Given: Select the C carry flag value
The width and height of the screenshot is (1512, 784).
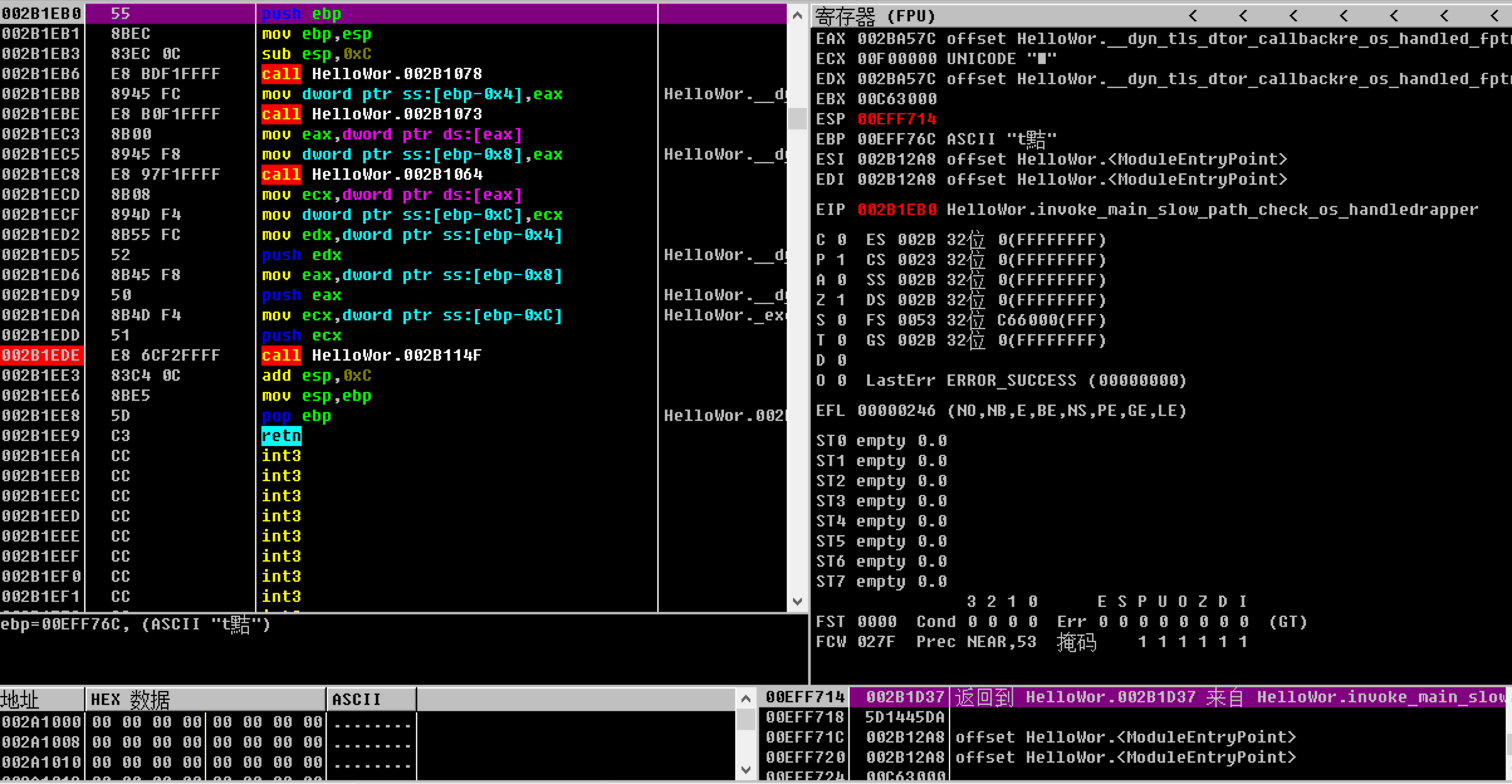Looking at the screenshot, I should click(841, 239).
